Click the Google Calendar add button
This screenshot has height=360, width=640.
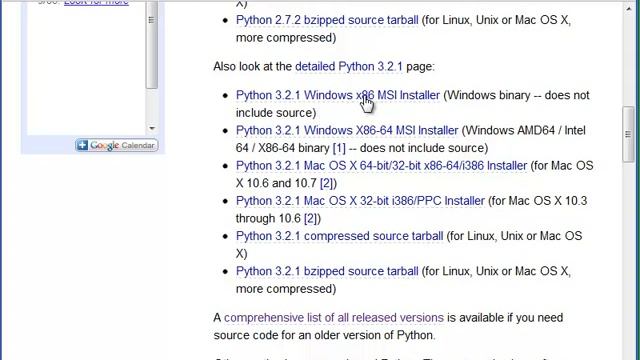click(117, 145)
